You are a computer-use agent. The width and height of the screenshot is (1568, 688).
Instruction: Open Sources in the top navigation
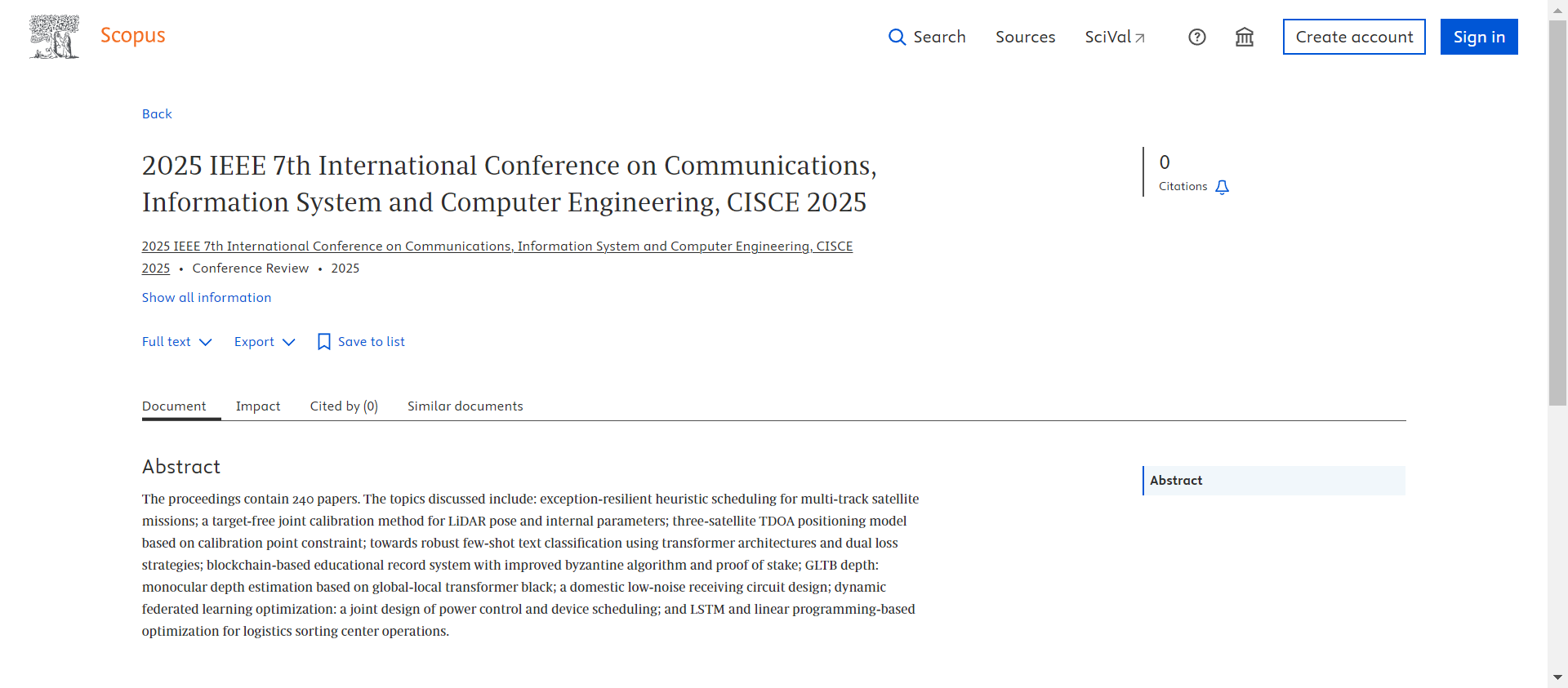click(x=1025, y=38)
